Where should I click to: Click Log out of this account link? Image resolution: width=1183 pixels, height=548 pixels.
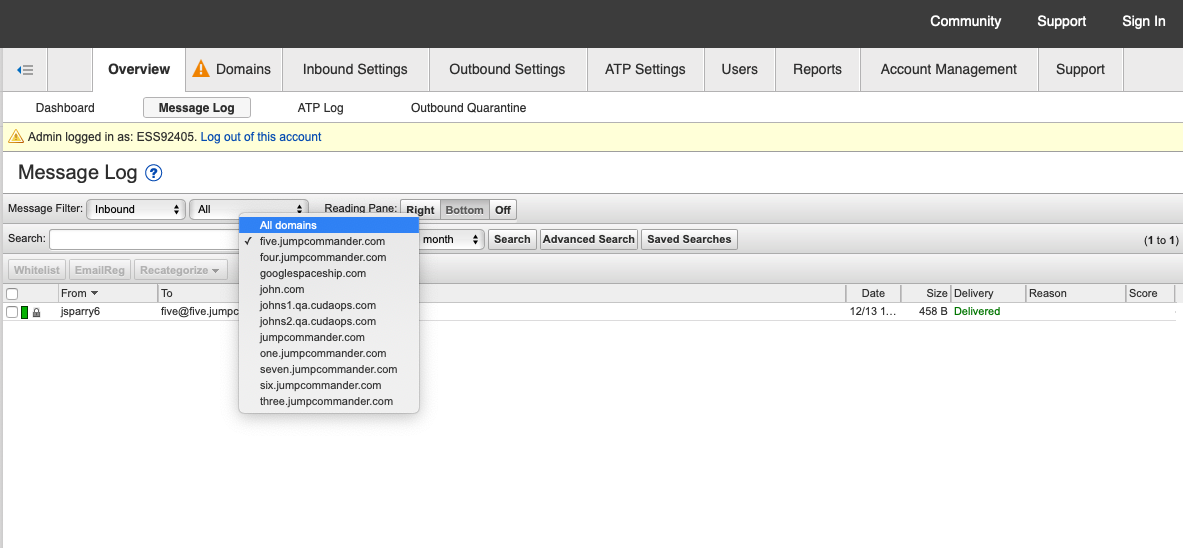(x=261, y=137)
